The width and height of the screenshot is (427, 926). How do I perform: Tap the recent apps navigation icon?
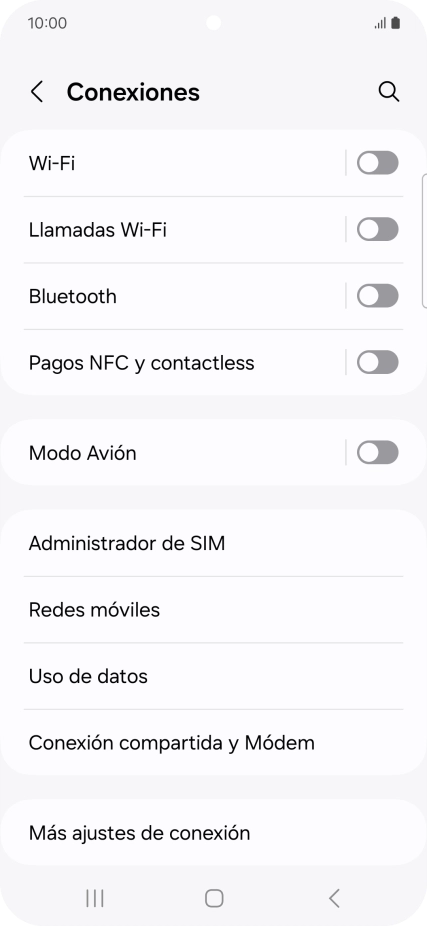coord(94,898)
